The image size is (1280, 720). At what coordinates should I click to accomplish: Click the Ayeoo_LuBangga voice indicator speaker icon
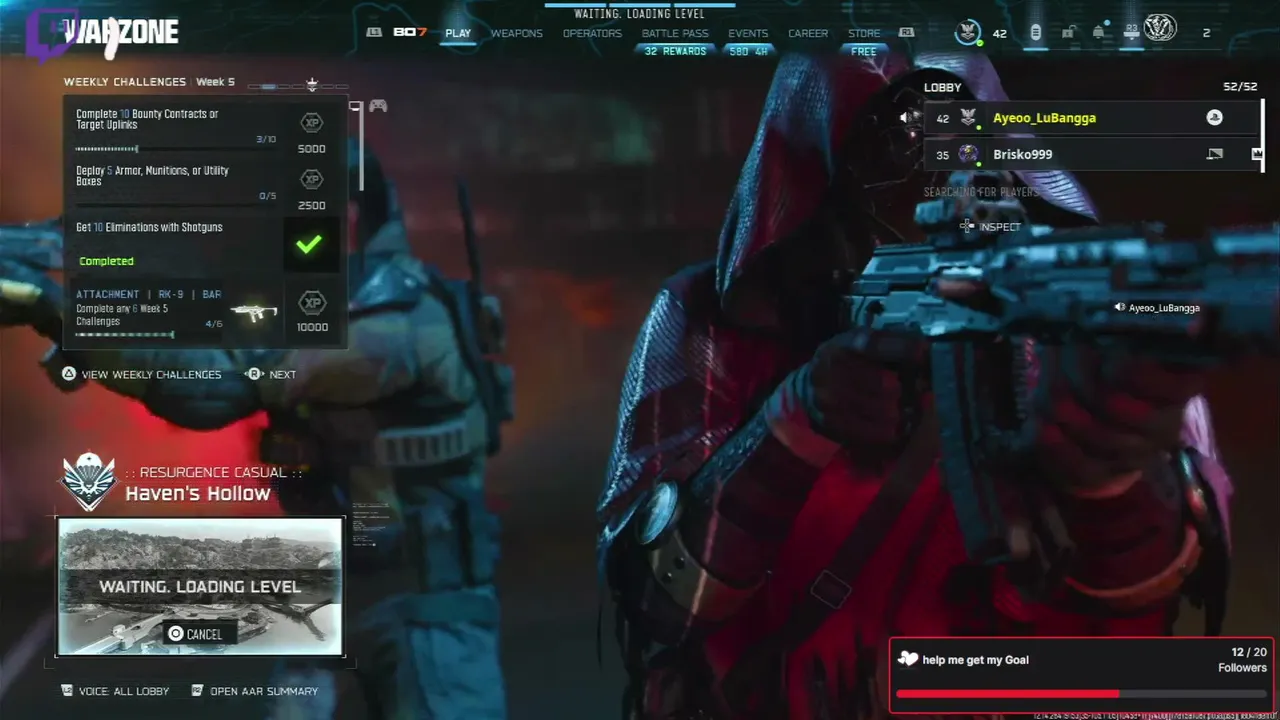[1120, 308]
